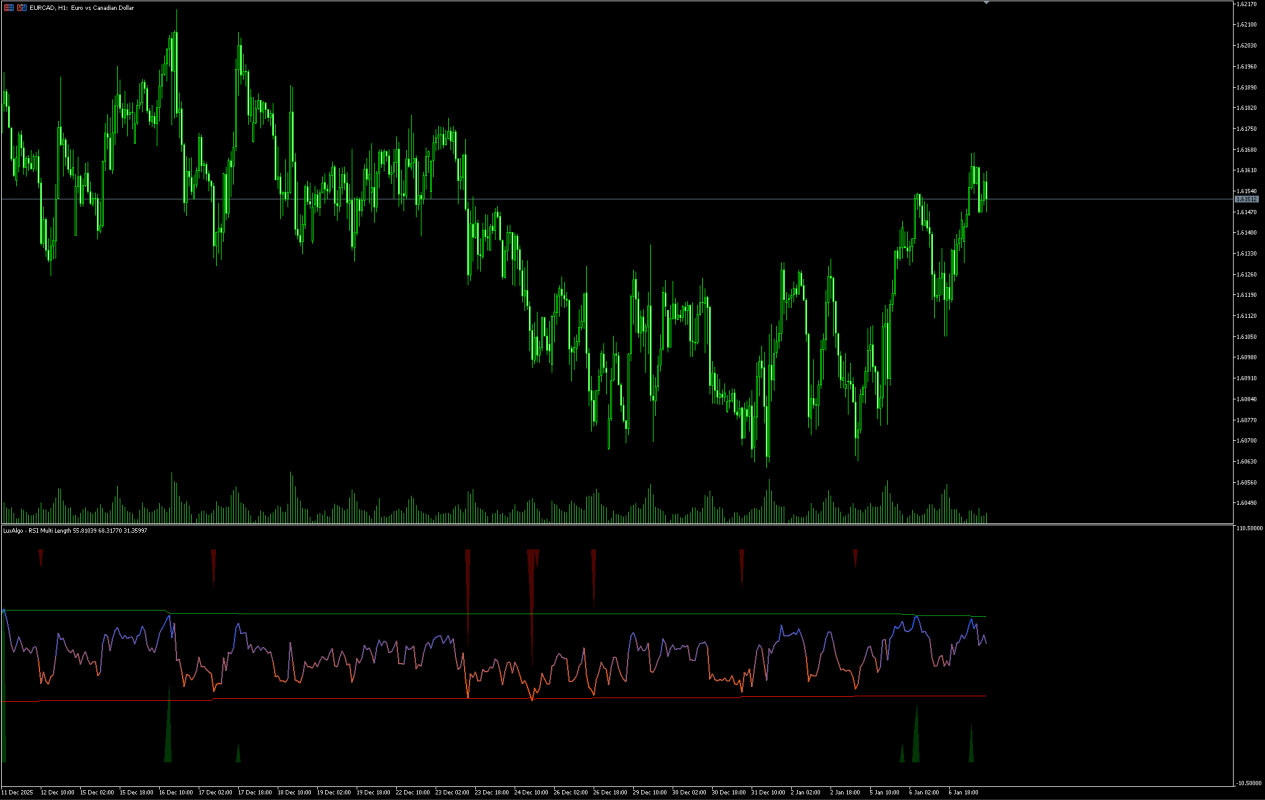The width and height of the screenshot is (1265, 800).
Task: Select the horizontal current-price line on the chart
Action: pyautogui.click(x=600, y=197)
